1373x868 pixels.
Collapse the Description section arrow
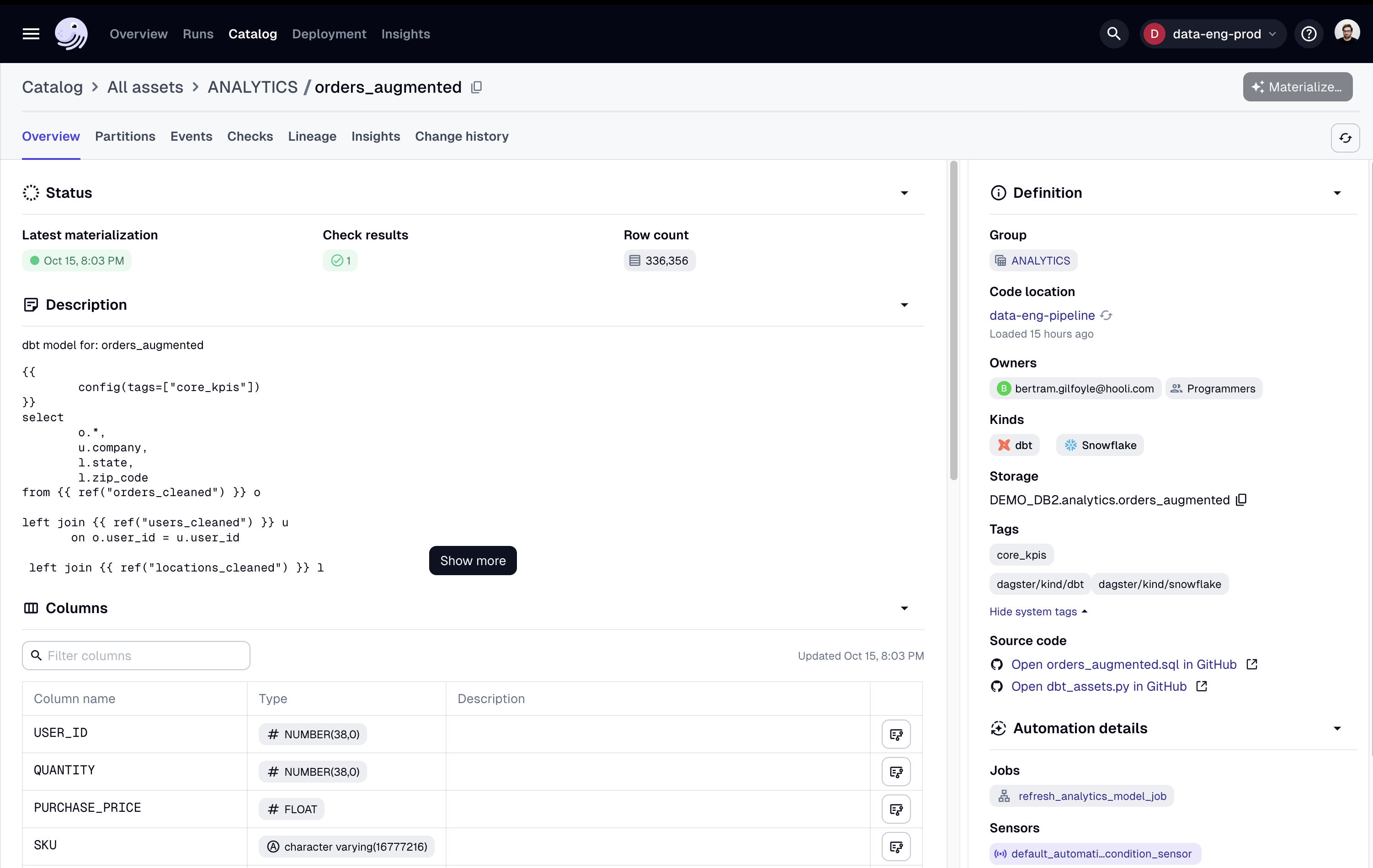click(905, 305)
